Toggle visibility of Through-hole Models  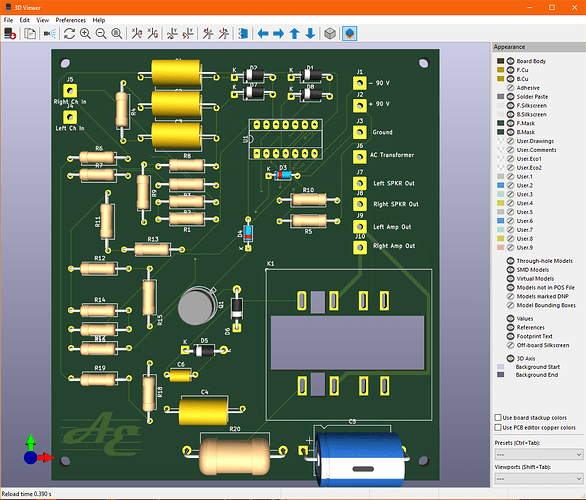[511, 261]
